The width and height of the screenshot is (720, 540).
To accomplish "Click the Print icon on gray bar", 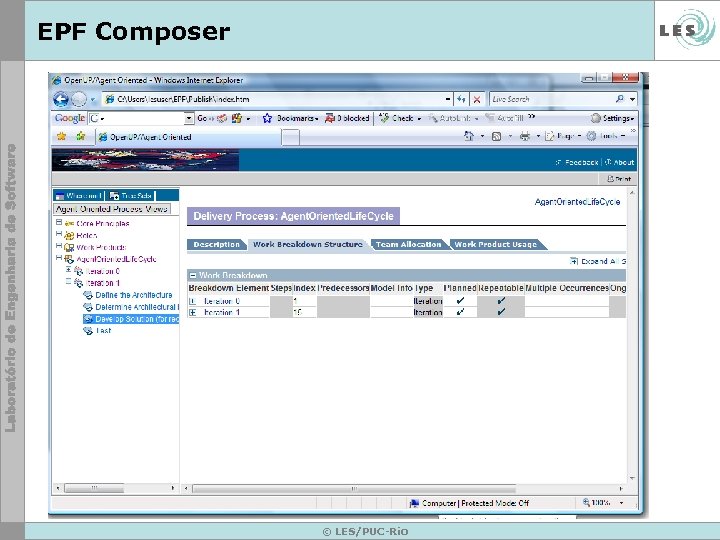I will click(x=611, y=179).
